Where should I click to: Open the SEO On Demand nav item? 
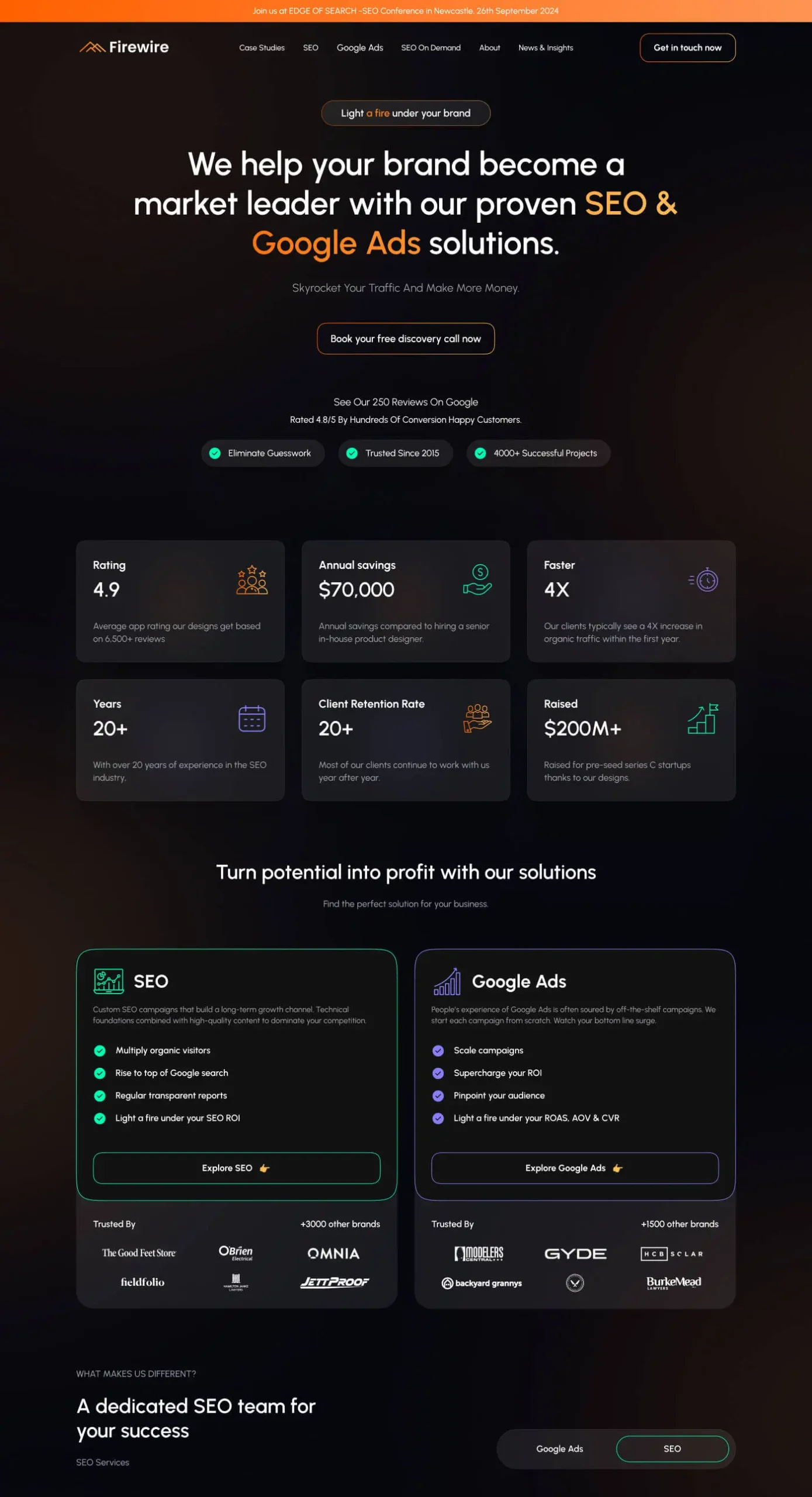click(431, 48)
